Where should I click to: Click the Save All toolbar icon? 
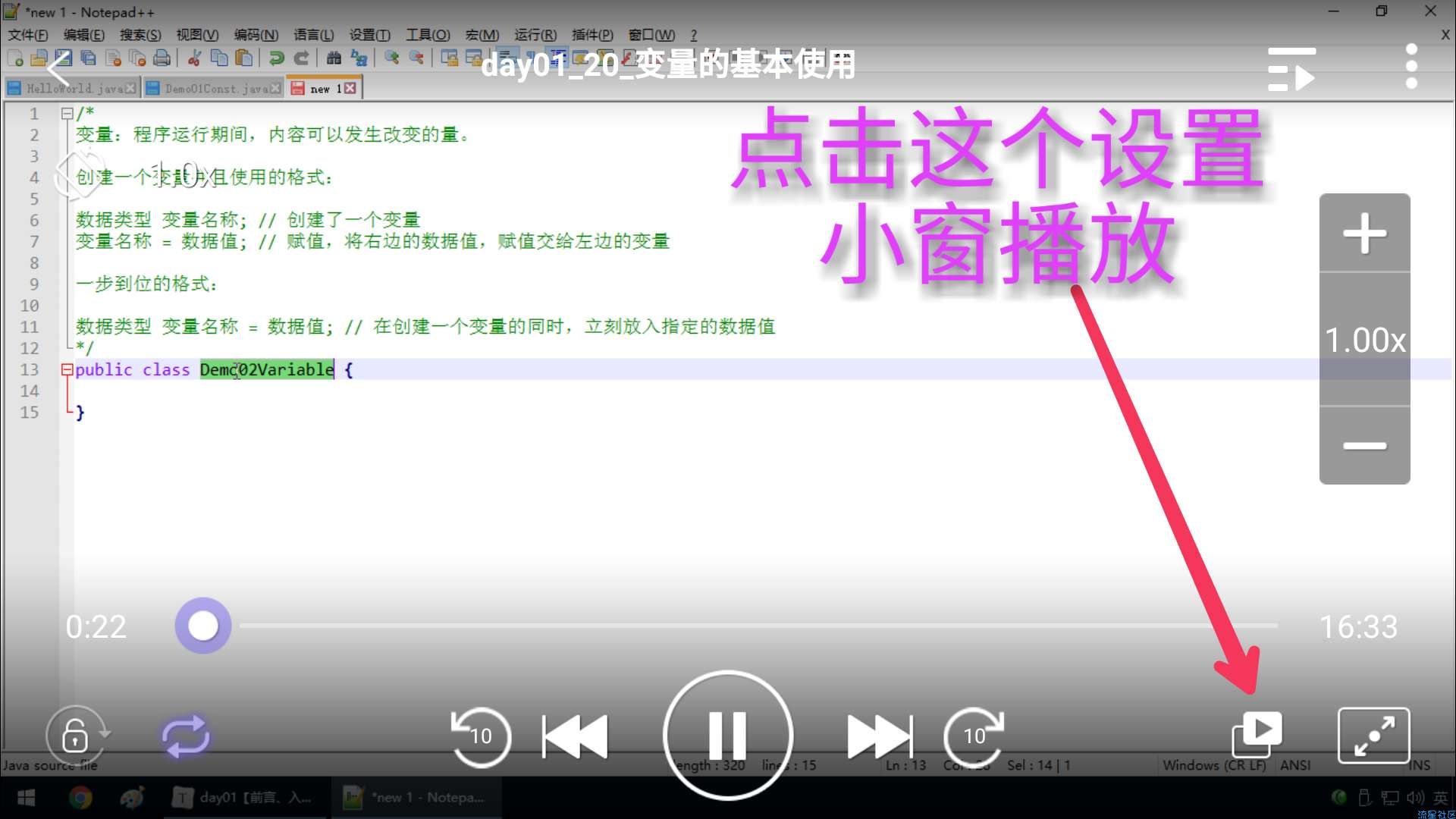[88, 58]
